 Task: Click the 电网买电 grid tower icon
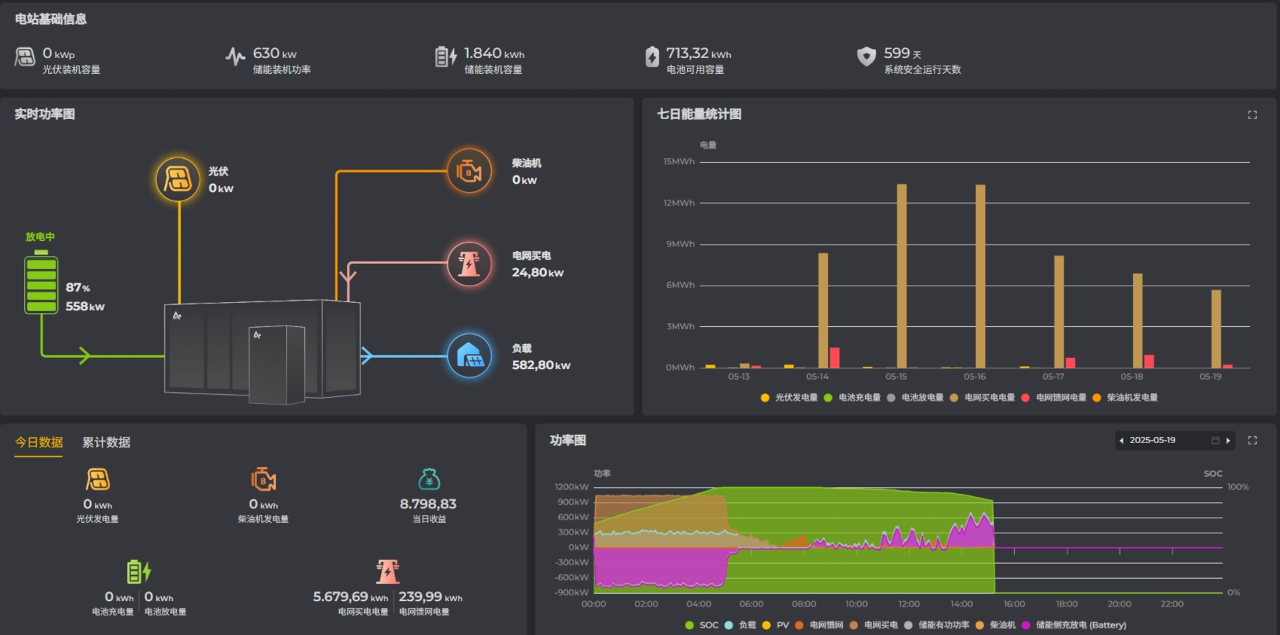pos(469,264)
